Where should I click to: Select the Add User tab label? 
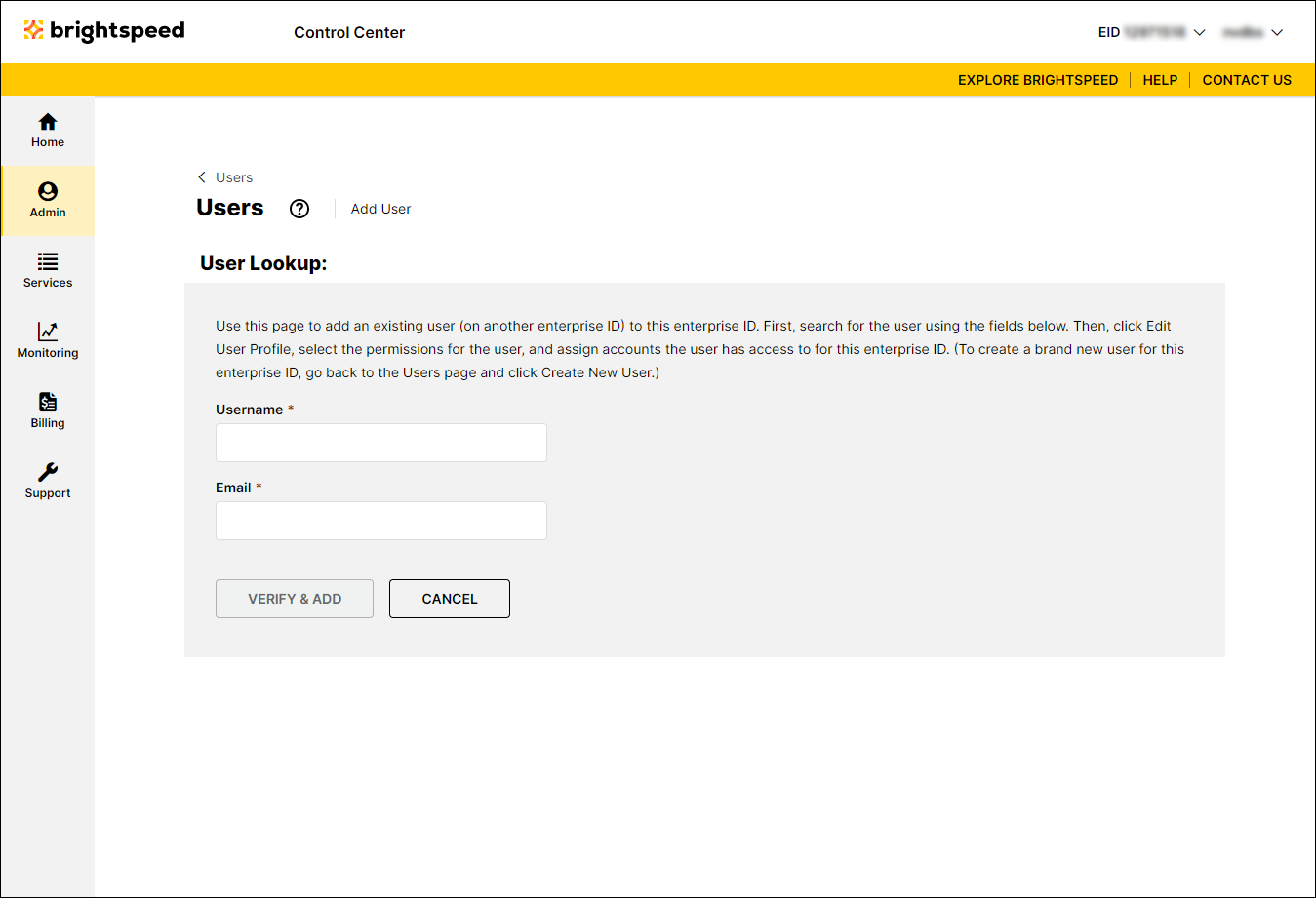tap(380, 209)
